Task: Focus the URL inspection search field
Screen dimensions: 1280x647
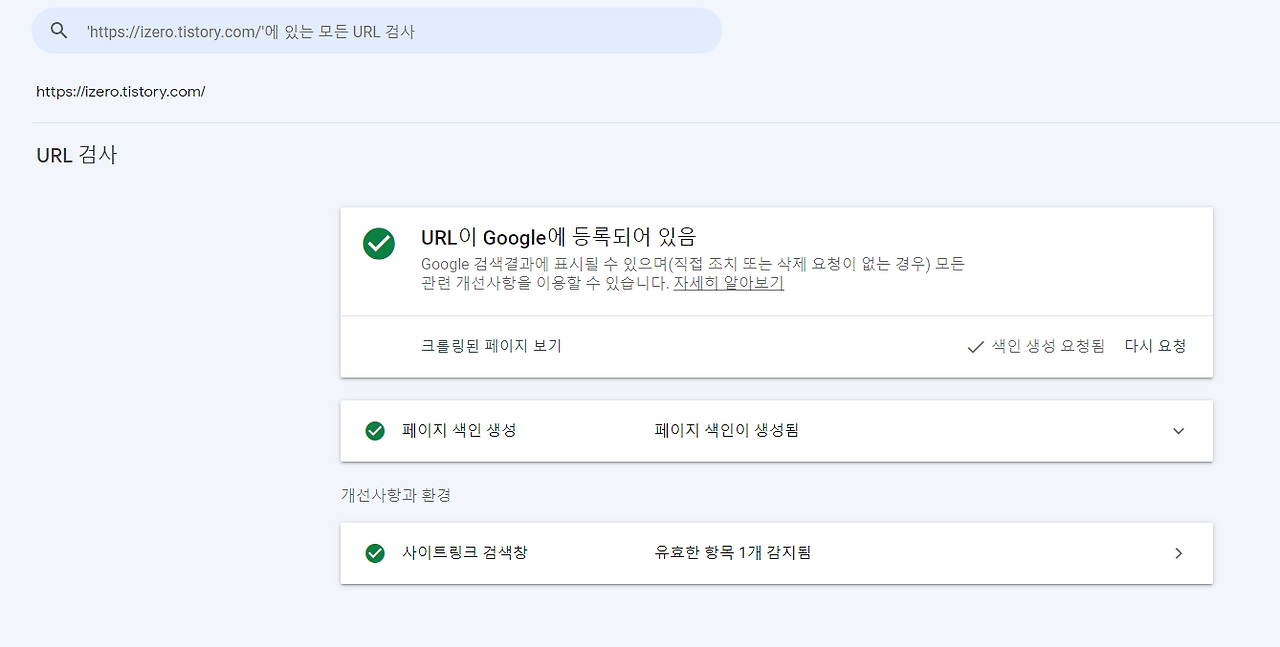Action: point(377,31)
